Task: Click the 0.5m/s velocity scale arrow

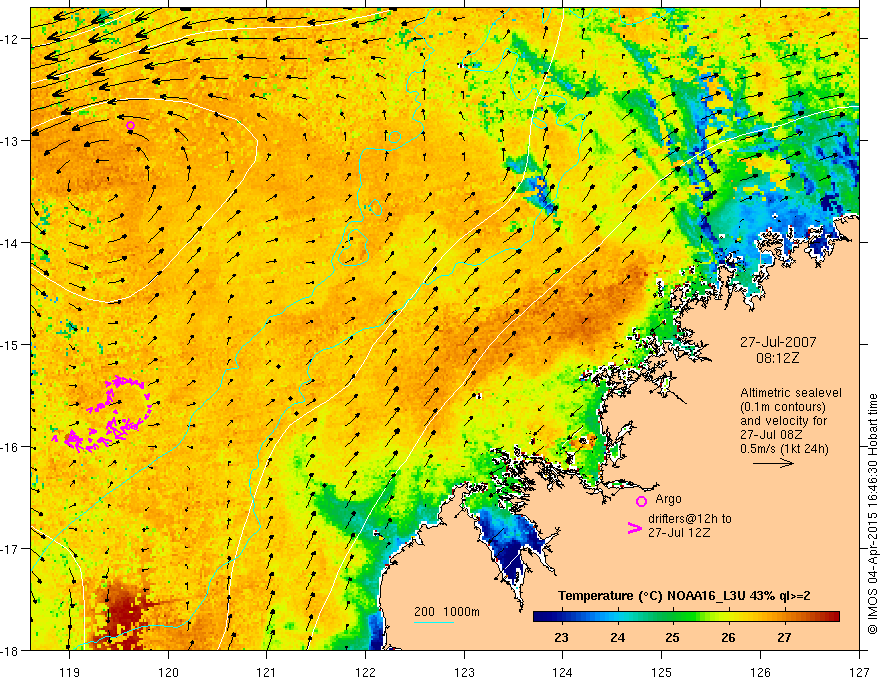Action: [x=773, y=463]
